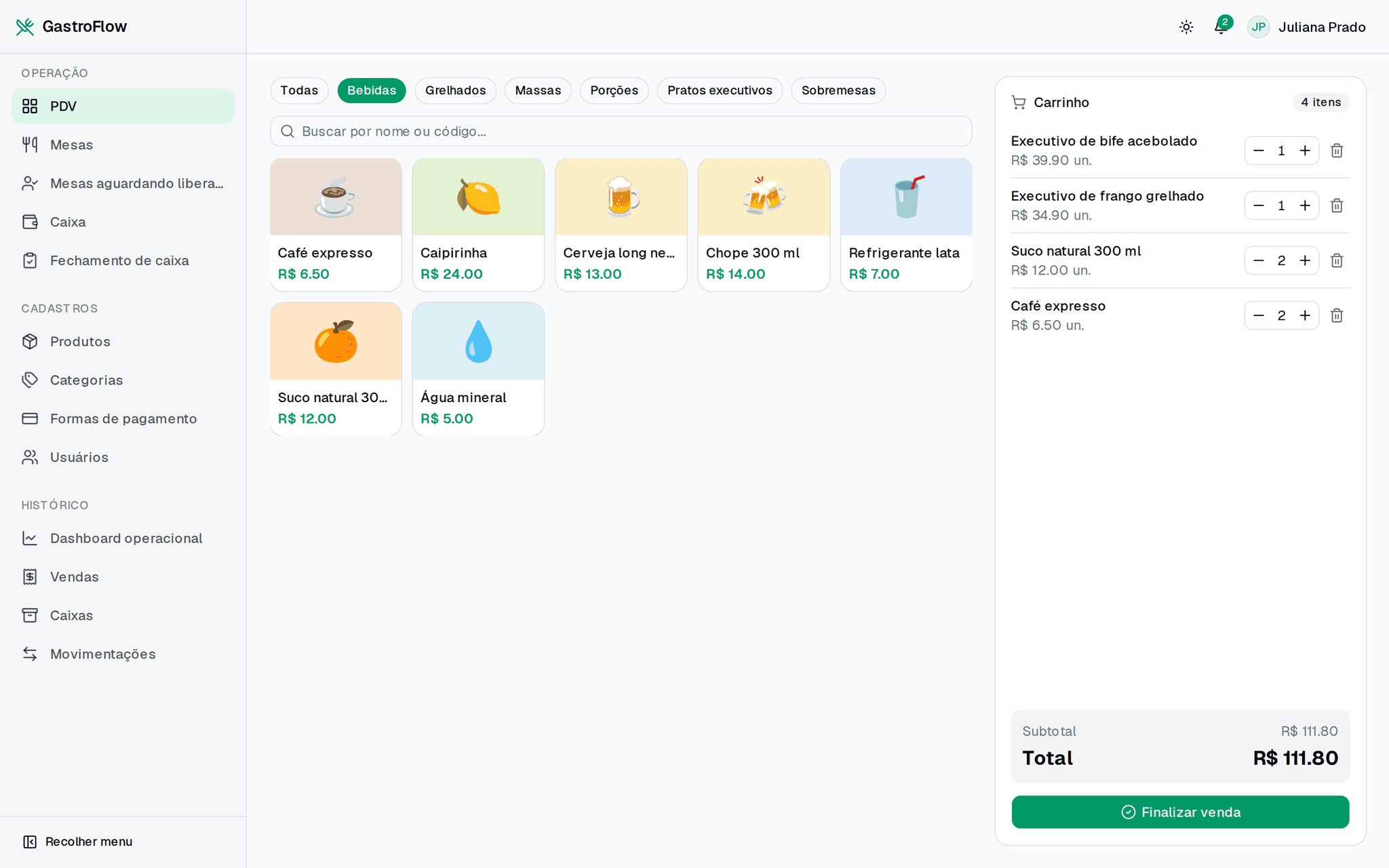Add Chope 300 ml product card
1389x868 pixels.
tap(764, 225)
